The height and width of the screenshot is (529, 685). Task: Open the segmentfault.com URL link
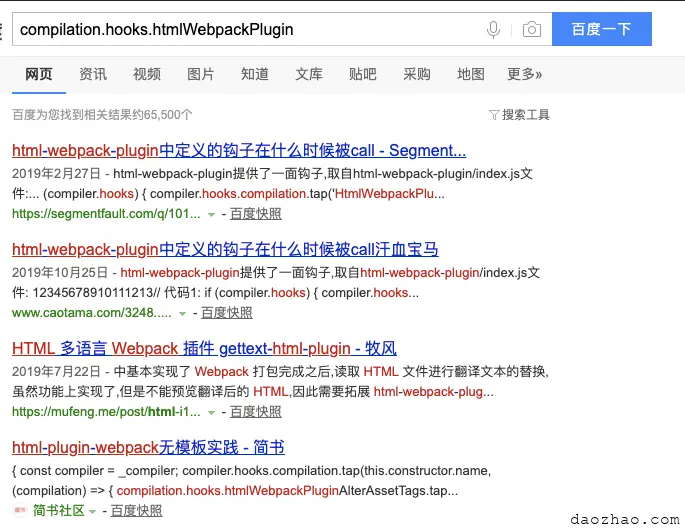[x=106, y=214]
